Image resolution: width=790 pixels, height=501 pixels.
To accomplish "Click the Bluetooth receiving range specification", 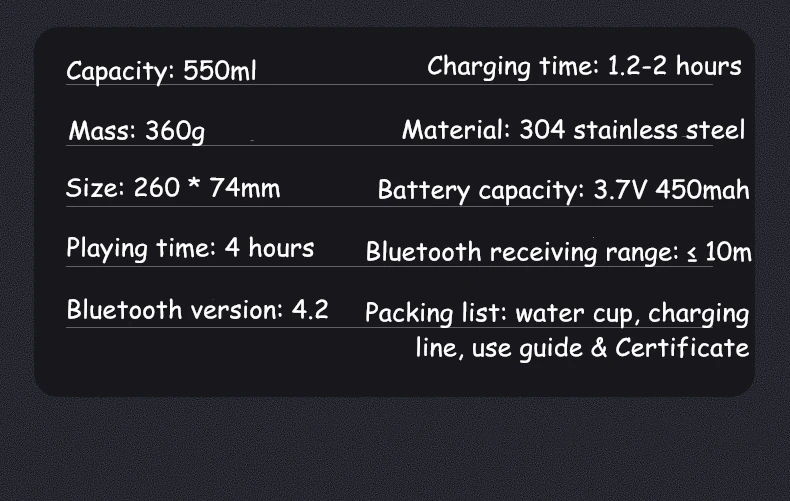I will pos(558,251).
